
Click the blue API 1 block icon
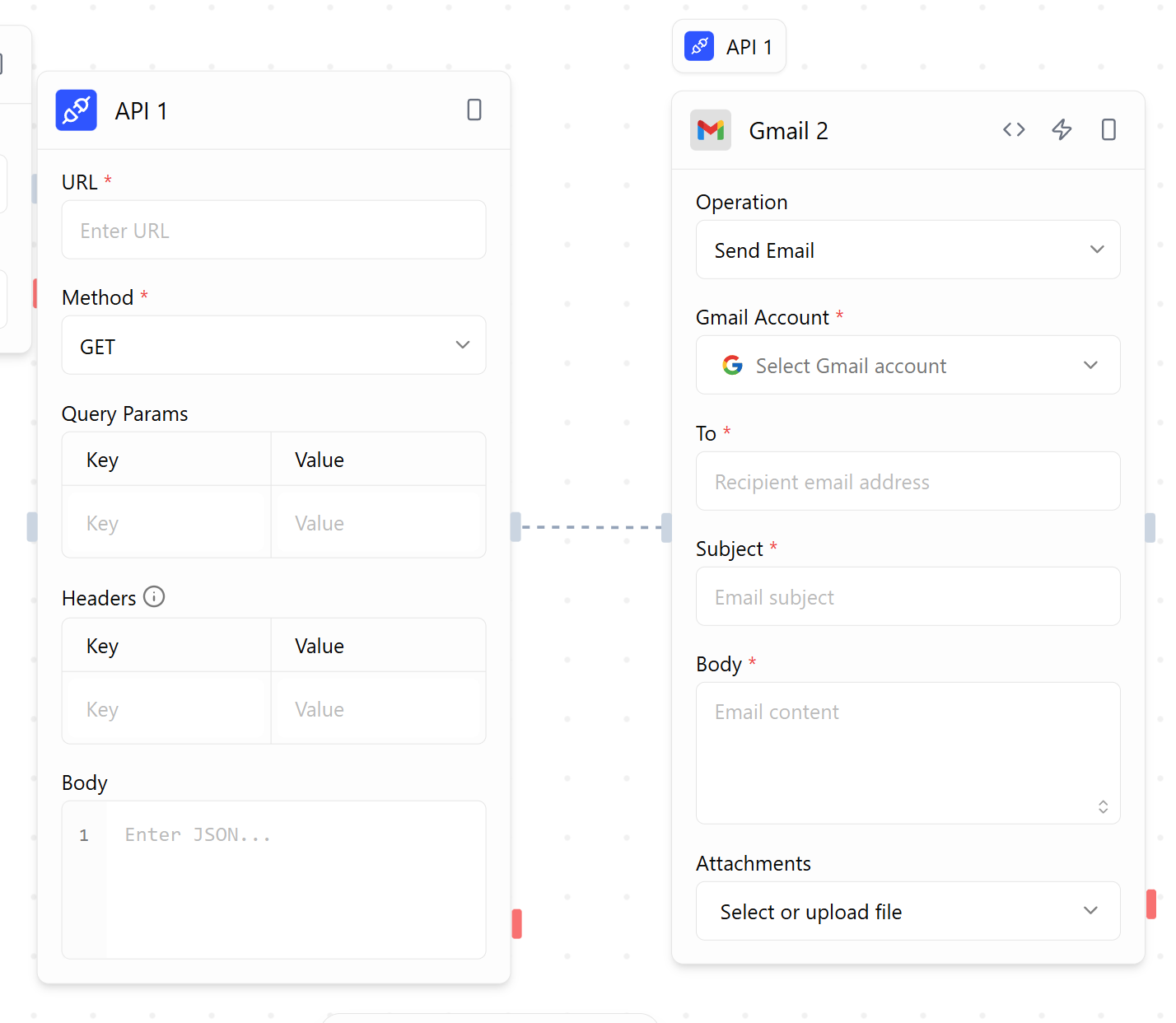click(76, 110)
